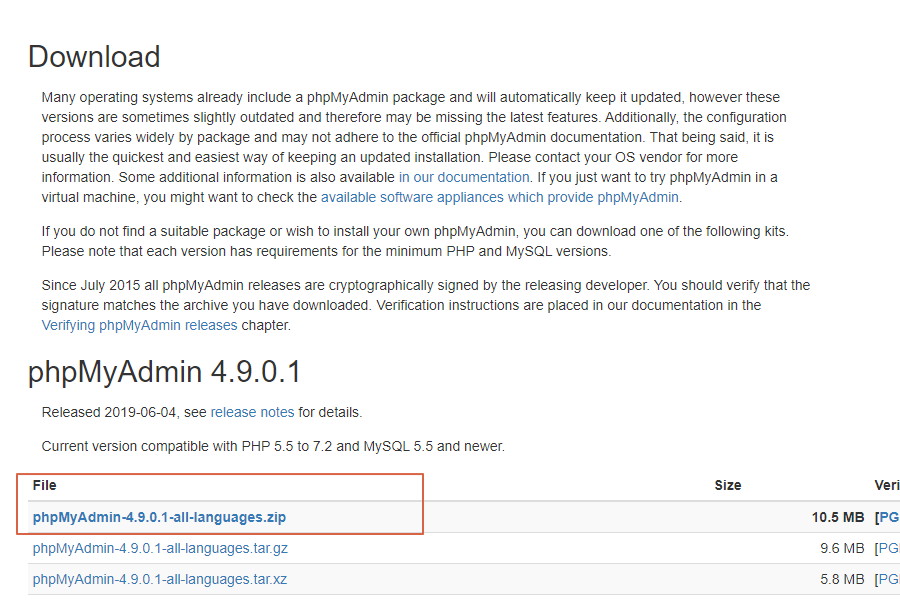Open PGP signature link for tar.gz row
This screenshot has width=900, height=600.
point(888,548)
